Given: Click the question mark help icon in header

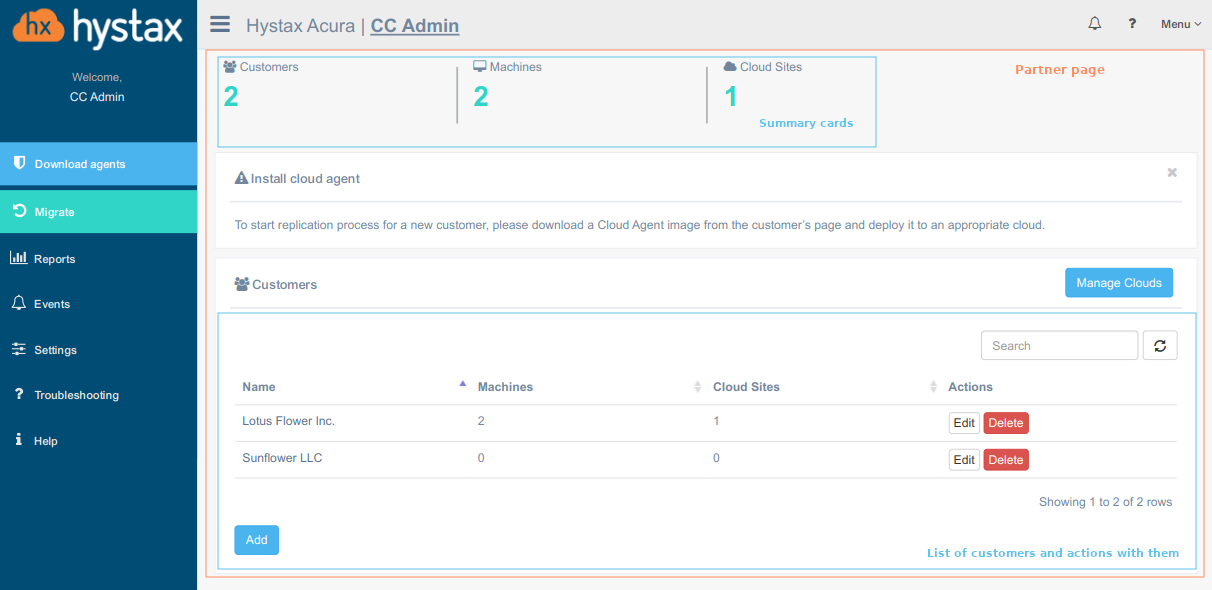Looking at the screenshot, I should point(1132,24).
